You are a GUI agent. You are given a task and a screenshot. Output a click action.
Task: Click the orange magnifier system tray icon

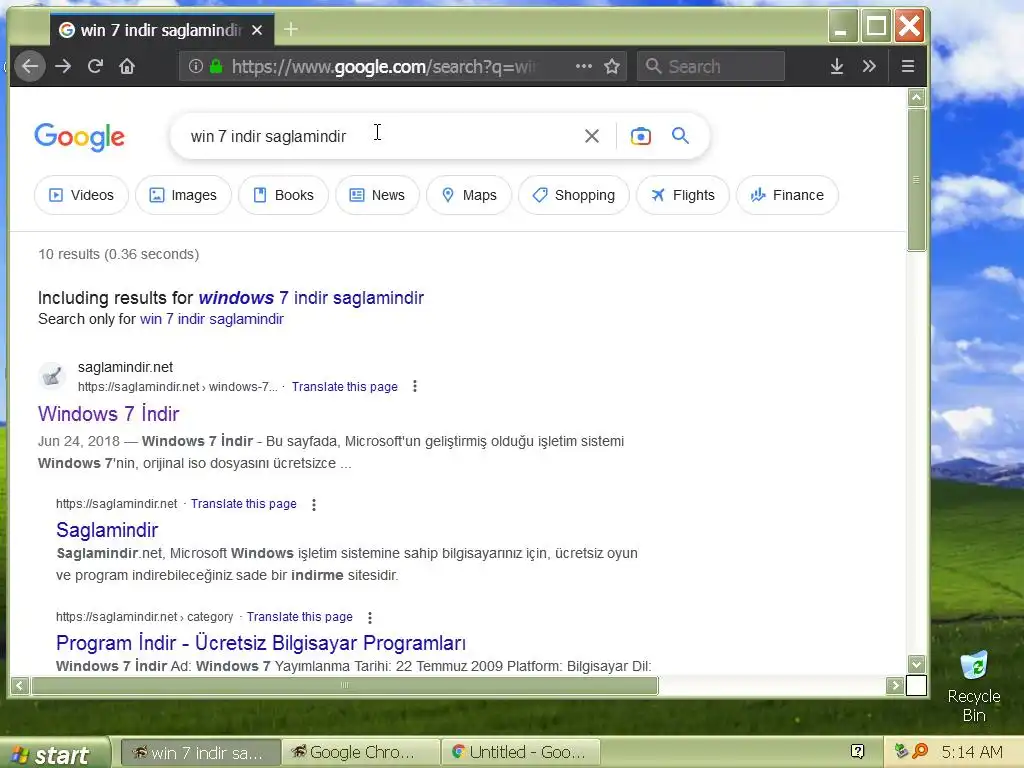click(x=920, y=752)
